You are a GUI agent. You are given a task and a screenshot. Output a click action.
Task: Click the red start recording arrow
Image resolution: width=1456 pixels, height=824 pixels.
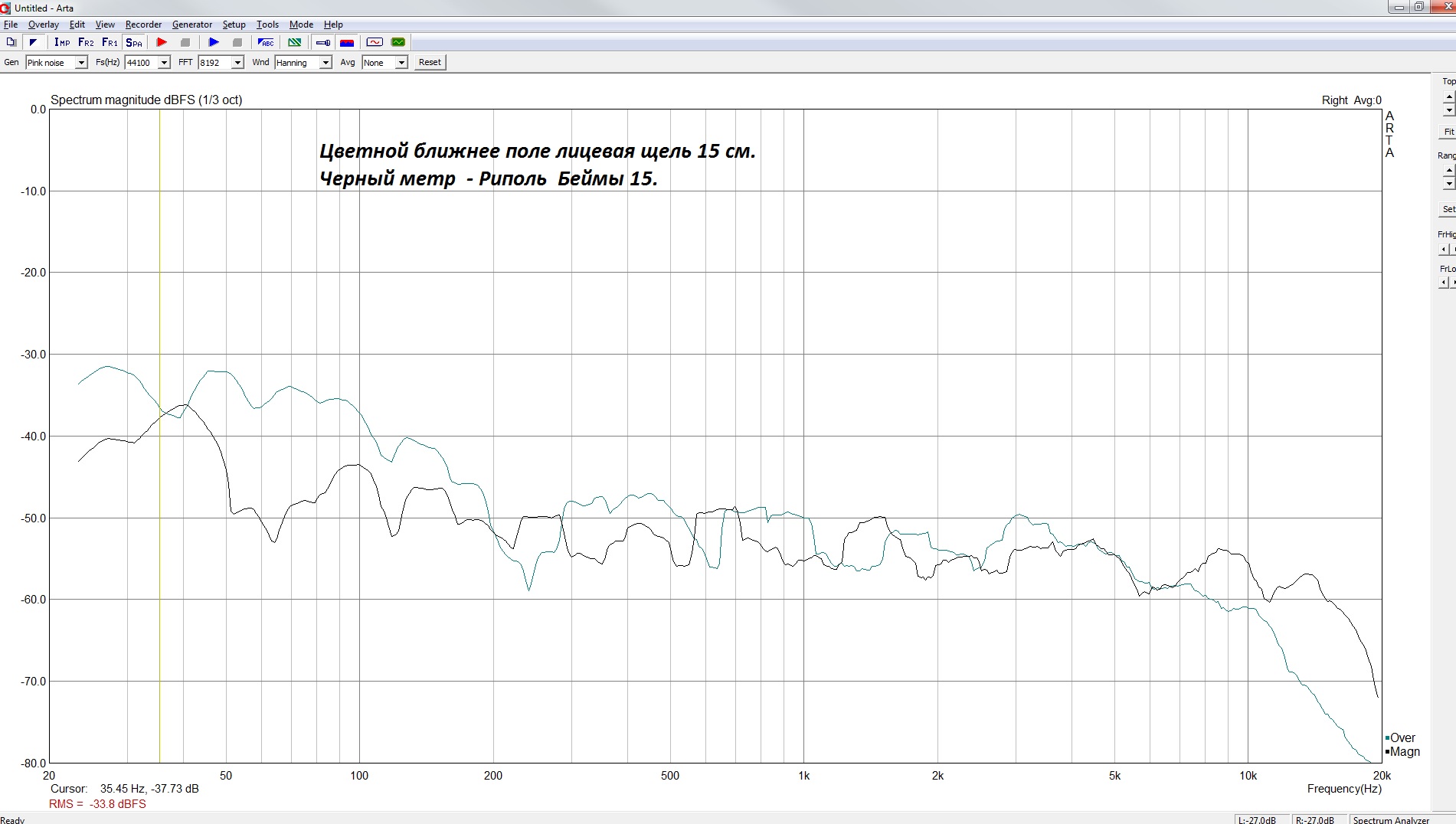(162, 42)
